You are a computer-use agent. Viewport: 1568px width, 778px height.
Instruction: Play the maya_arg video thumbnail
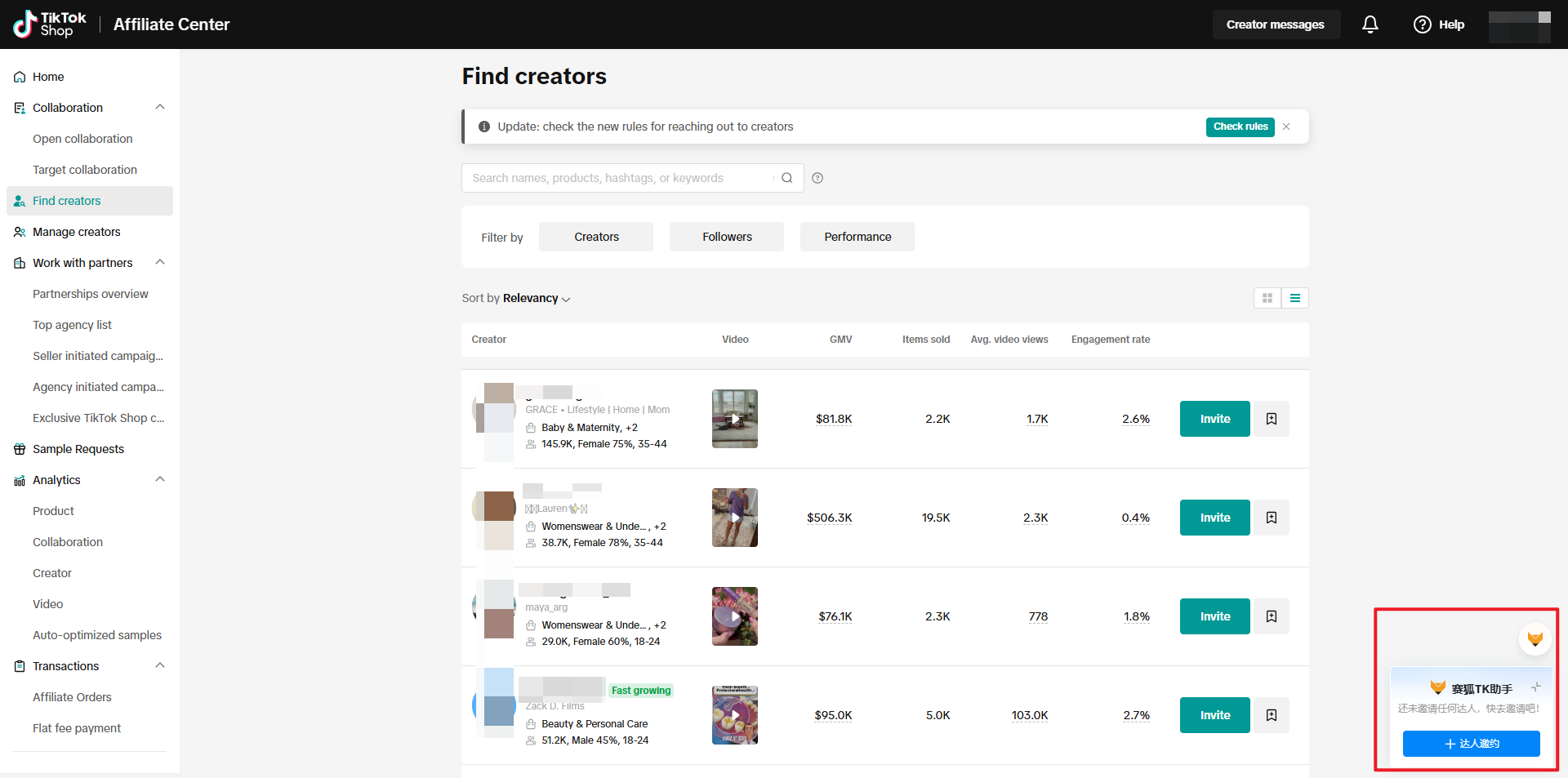pyautogui.click(x=735, y=616)
